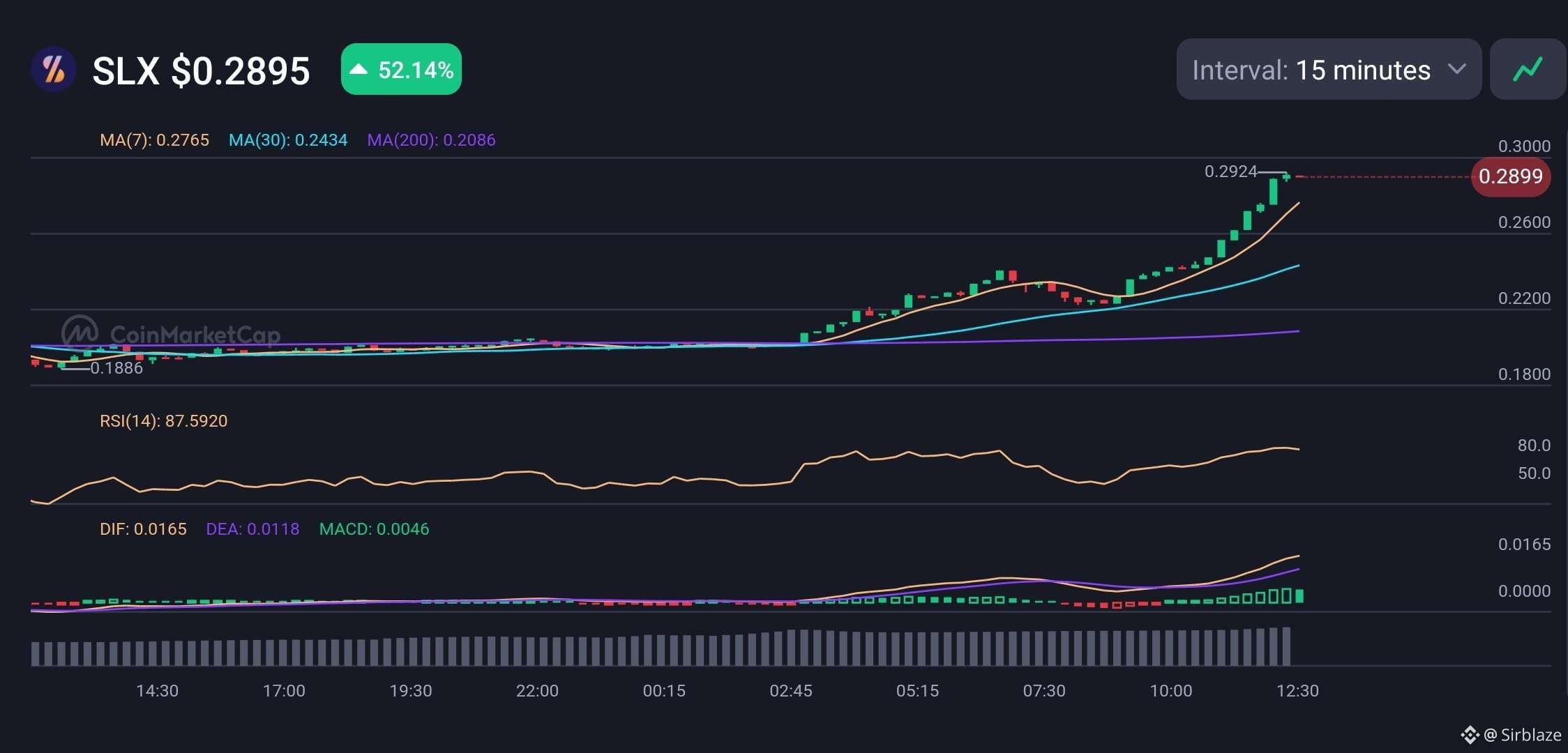1568x753 pixels.
Task: Select the MA(30): 0.2434 indicator label
Action: (288, 139)
